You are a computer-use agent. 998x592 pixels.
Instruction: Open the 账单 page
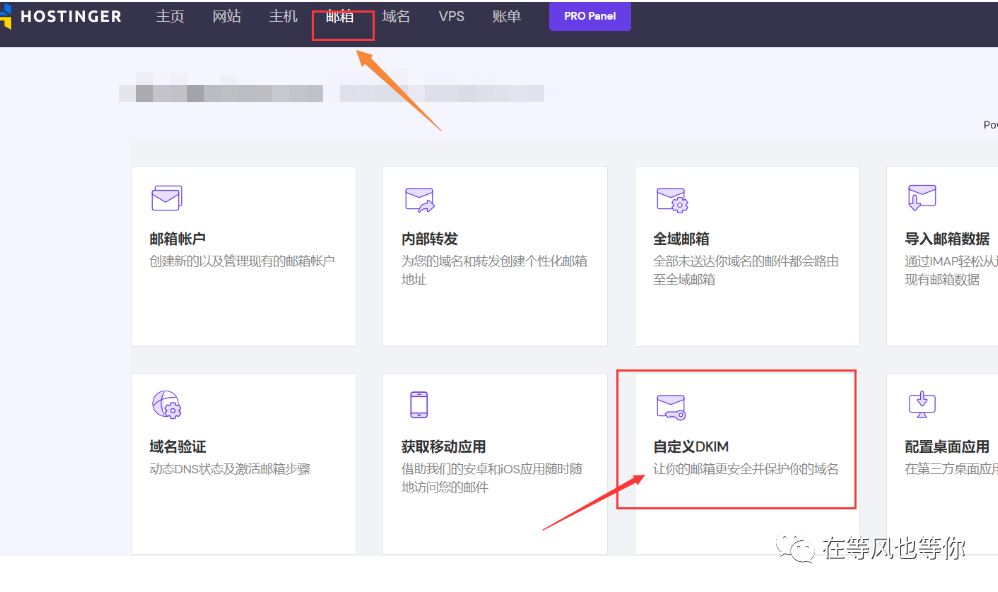click(507, 16)
